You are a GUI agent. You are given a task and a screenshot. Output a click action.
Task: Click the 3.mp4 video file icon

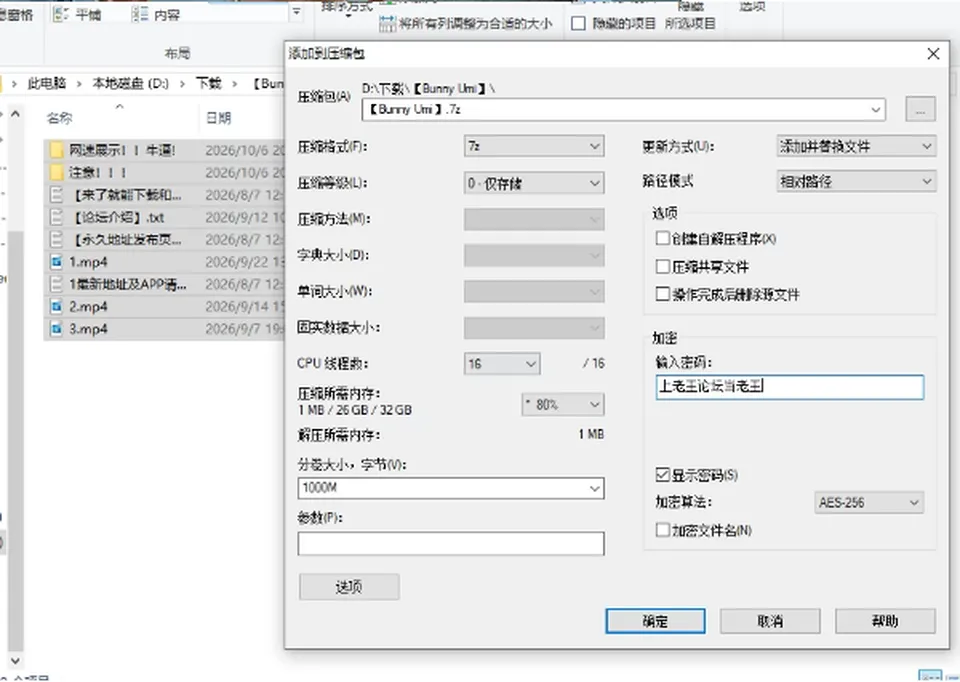(56, 329)
